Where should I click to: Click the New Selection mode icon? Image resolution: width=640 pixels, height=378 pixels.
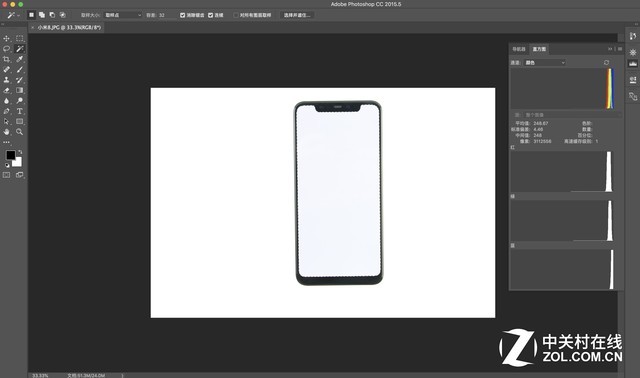tap(31, 15)
